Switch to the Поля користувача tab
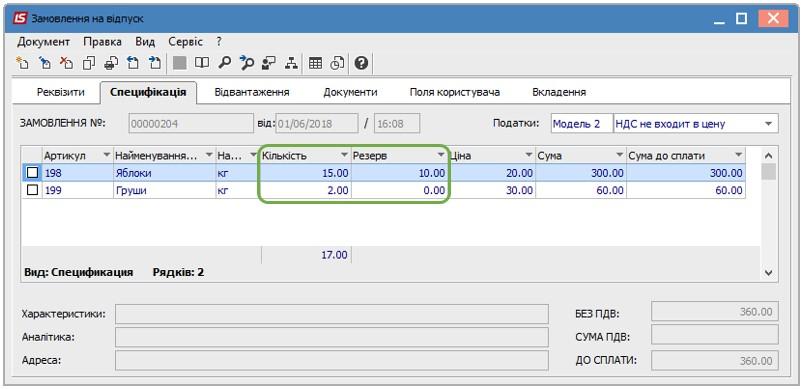 tap(455, 92)
